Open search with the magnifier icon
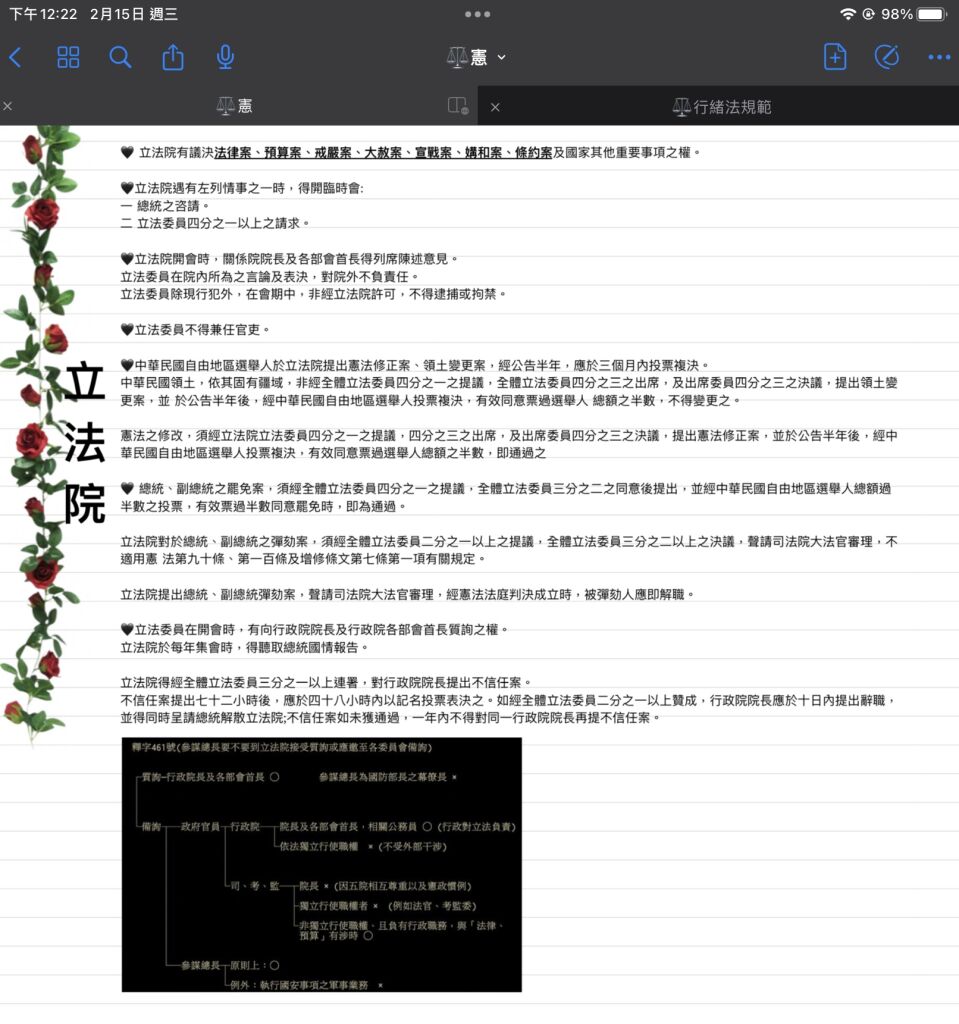Viewport: 959px width, 1024px height. [x=120, y=57]
